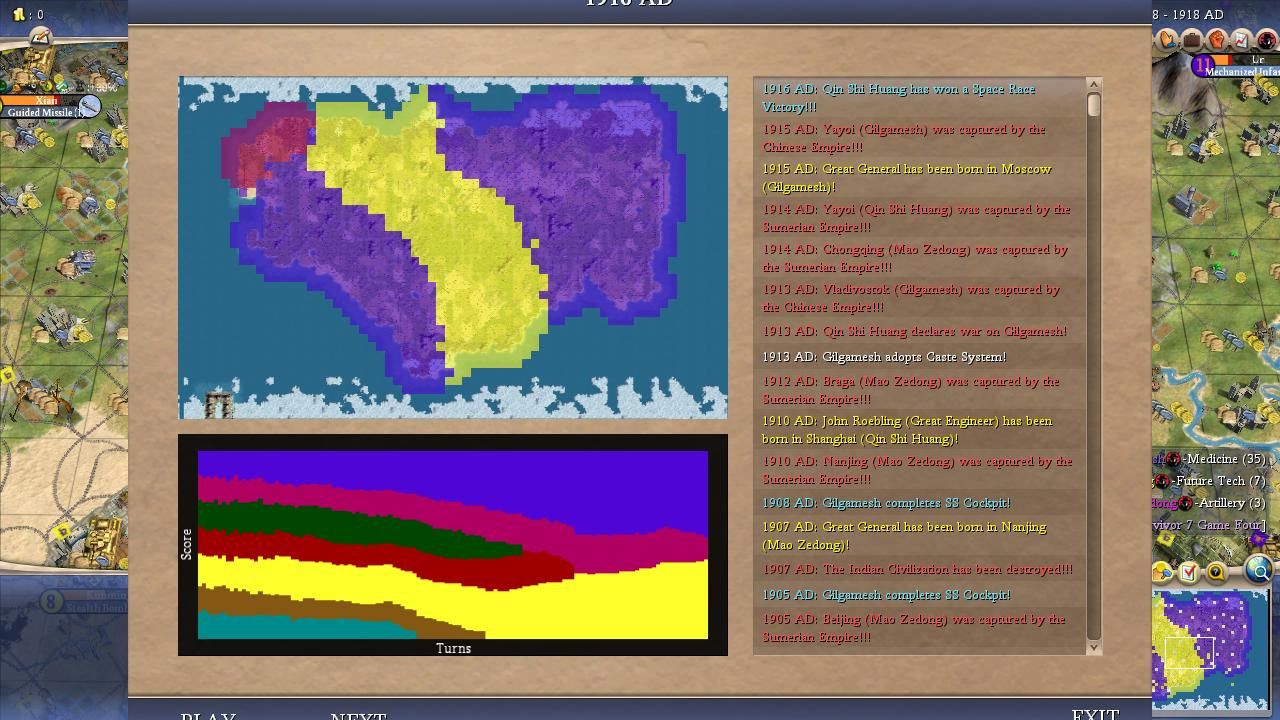The height and width of the screenshot is (720, 1280).
Task: Select 'Great General born in Moscow' entry
Action: (919, 178)
